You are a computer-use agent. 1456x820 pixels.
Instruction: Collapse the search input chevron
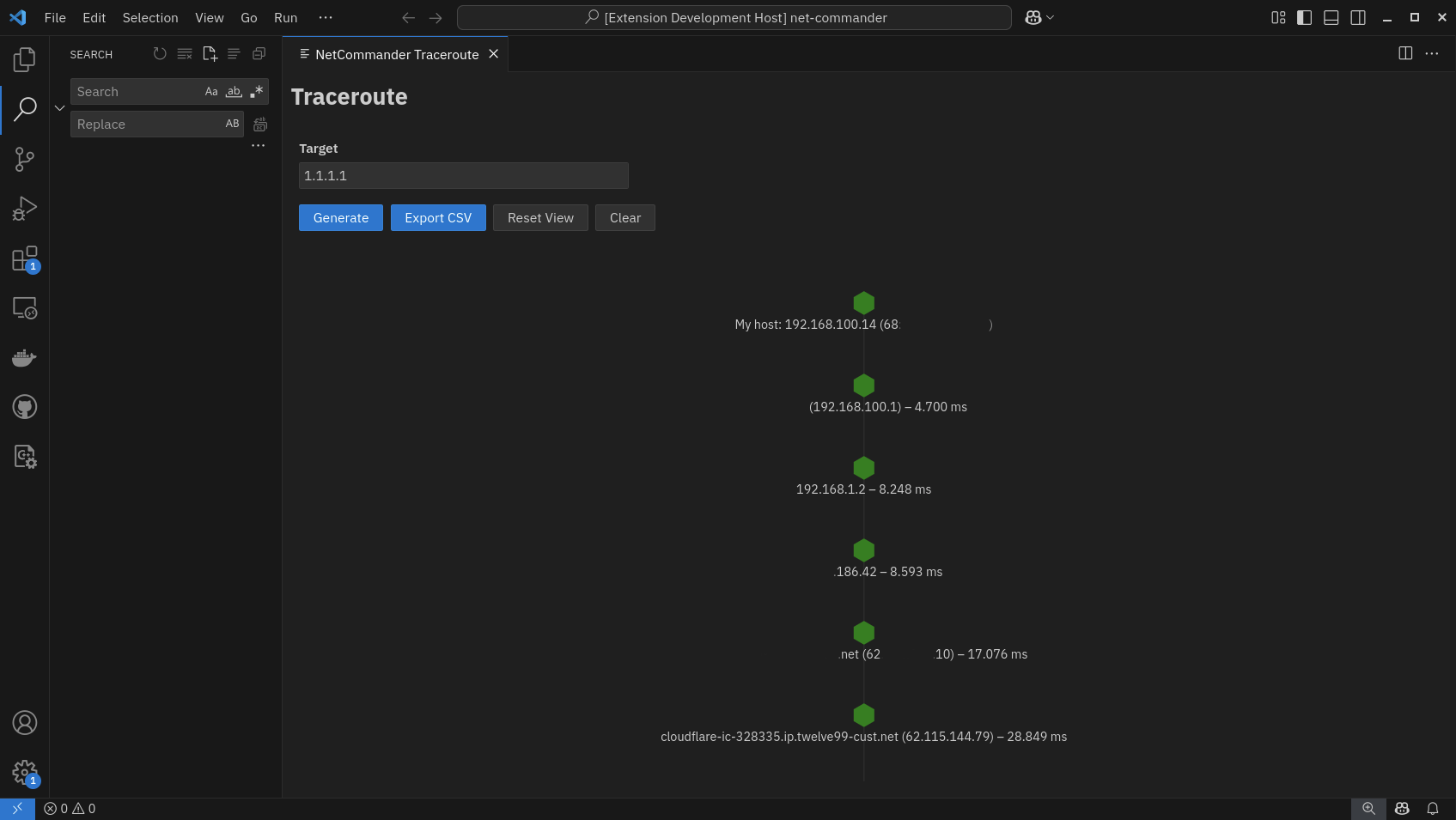(x=59, y=108)
